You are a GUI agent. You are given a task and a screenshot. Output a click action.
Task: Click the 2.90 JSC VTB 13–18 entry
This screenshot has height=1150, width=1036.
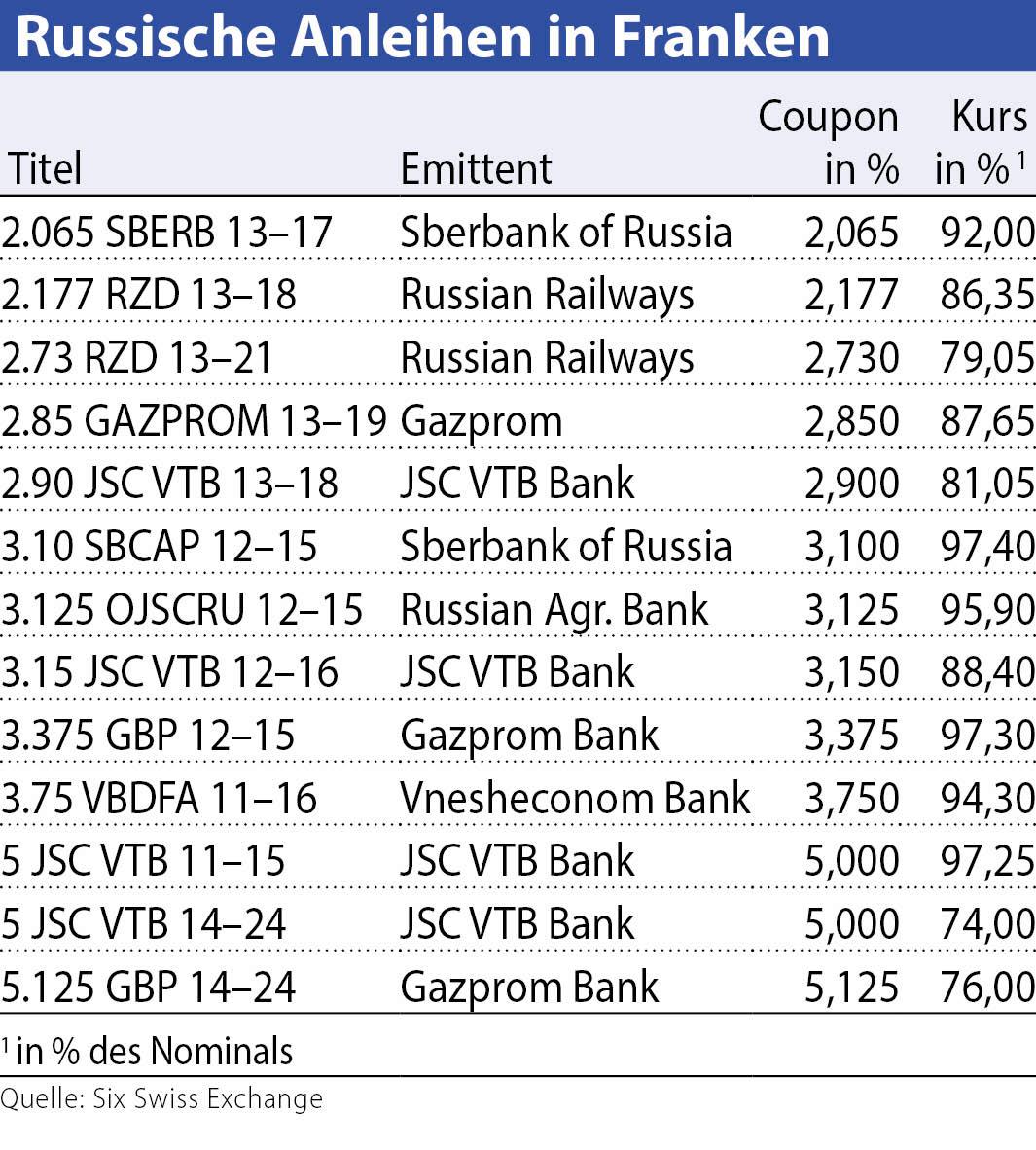coord(169,485)
